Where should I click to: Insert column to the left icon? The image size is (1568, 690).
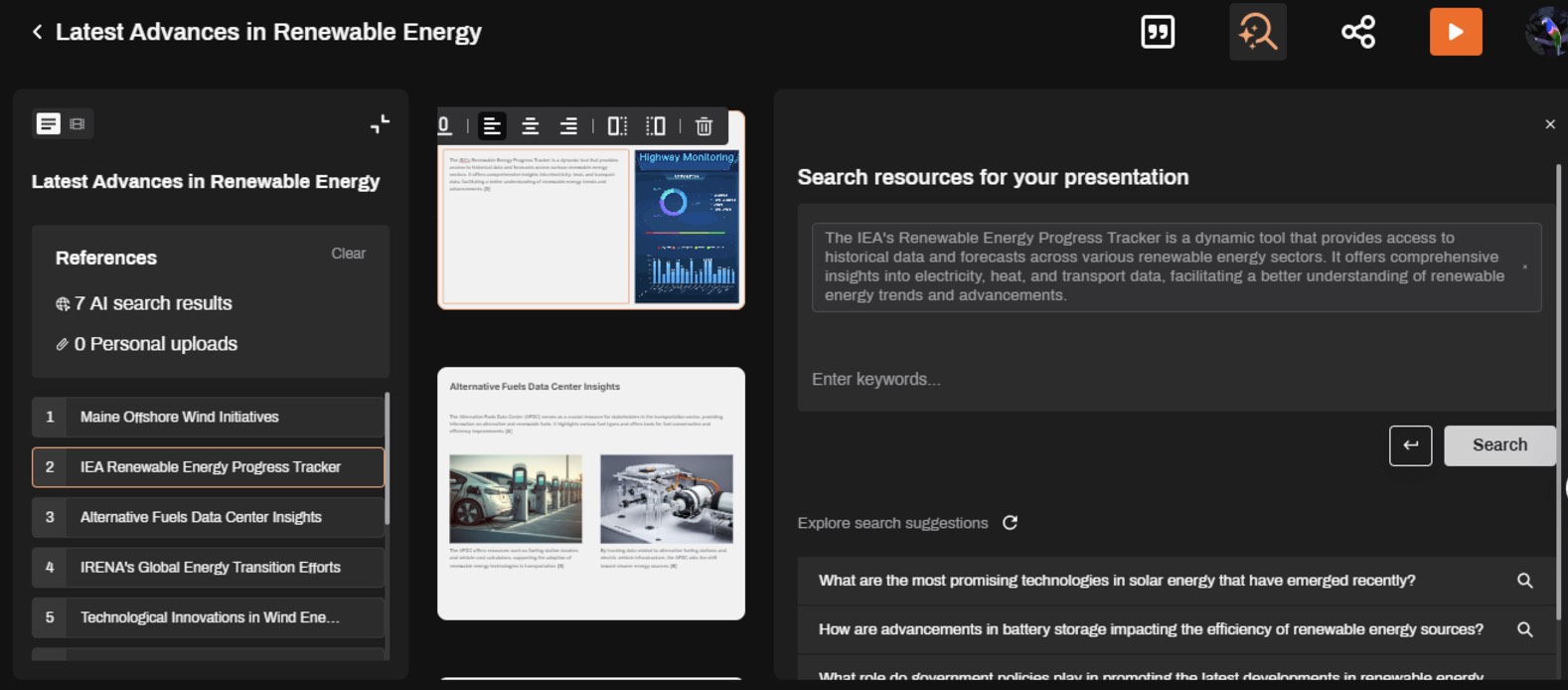[x=656, y=126]
